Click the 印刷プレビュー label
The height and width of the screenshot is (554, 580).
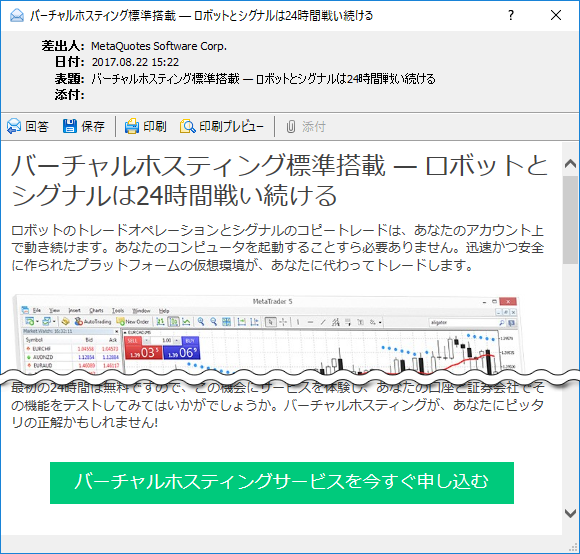232,126
